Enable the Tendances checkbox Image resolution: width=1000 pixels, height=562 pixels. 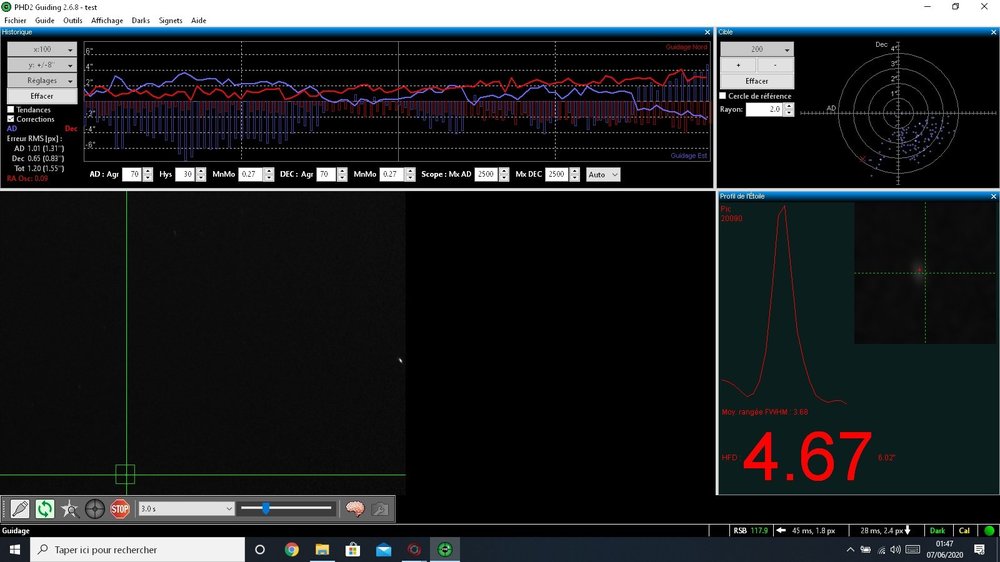coord(10,110)
